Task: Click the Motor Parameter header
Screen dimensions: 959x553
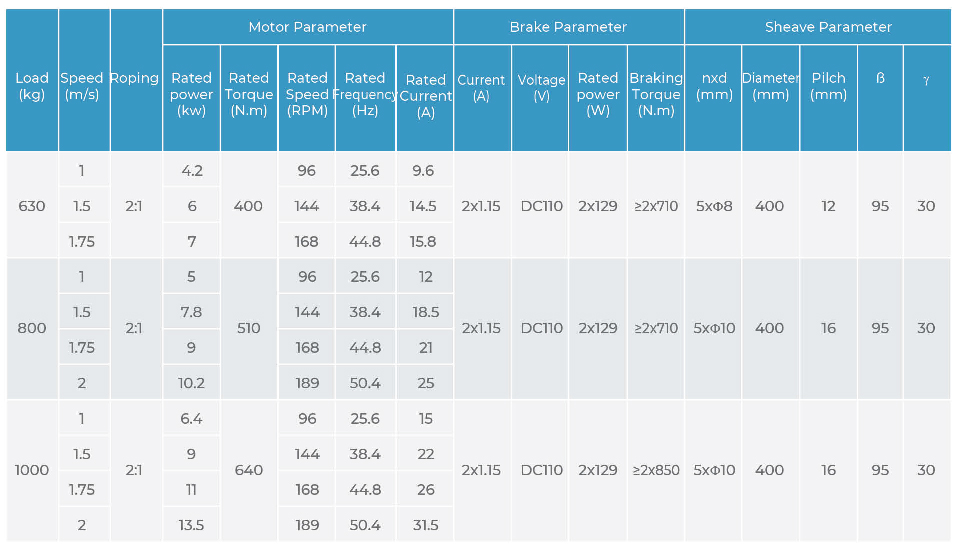Action: click(x=307, y=27)
